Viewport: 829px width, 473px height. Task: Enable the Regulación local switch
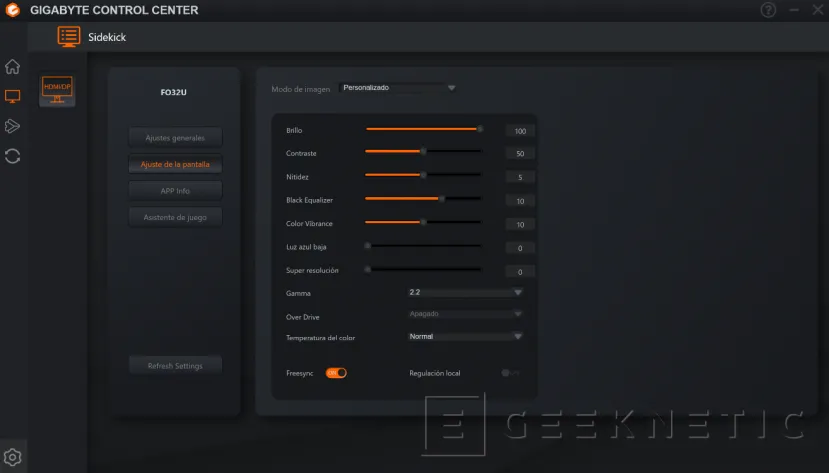tap(510, 373)
